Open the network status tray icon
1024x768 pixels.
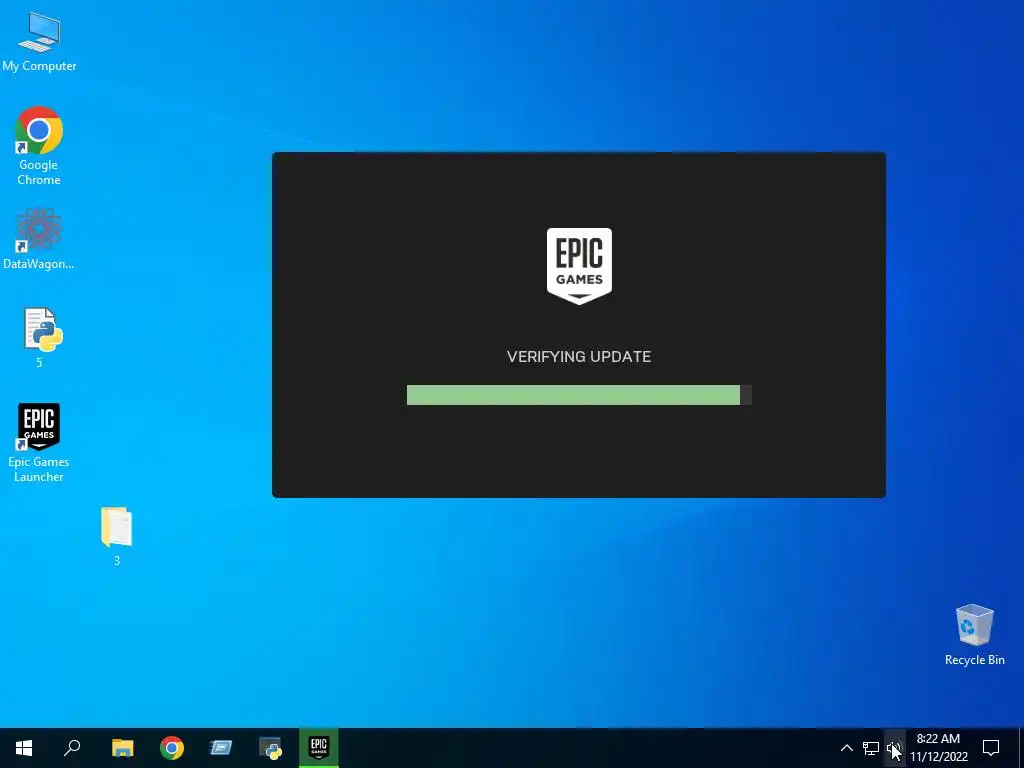pyautogui.click(x=871, y=748)
